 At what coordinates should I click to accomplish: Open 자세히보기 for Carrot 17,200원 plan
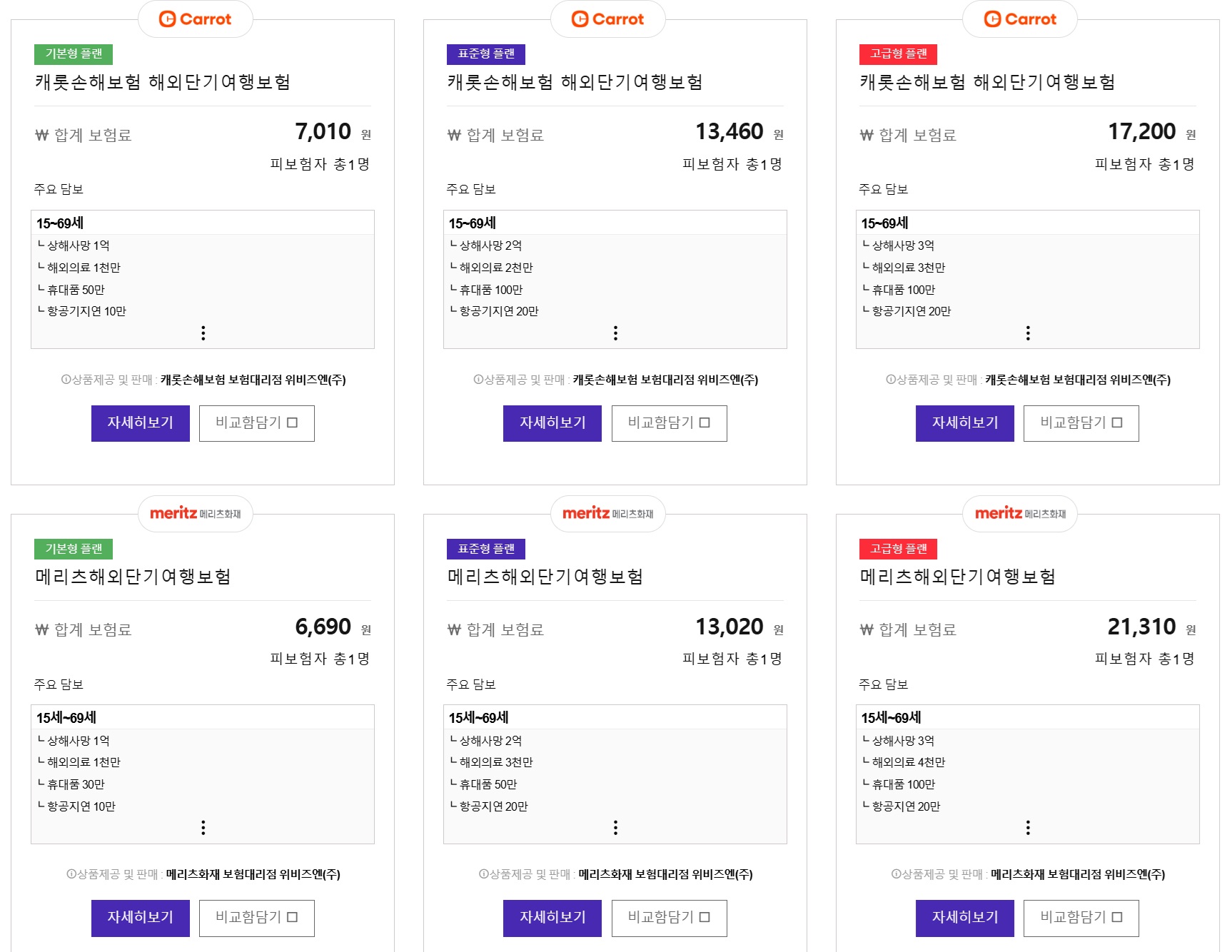965,423
